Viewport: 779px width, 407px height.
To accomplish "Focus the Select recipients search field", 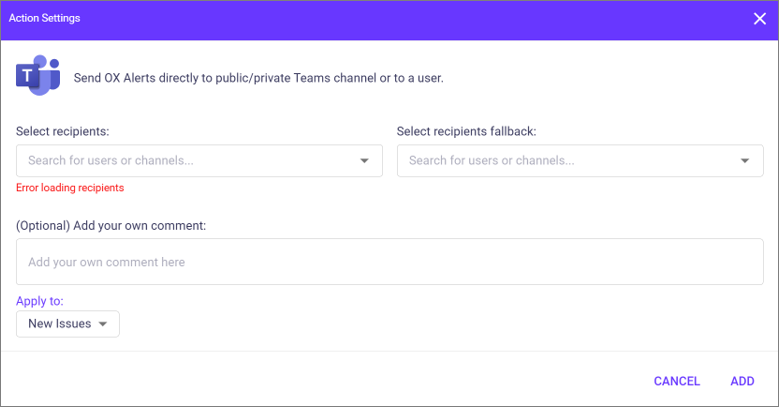I will [199, 161].
